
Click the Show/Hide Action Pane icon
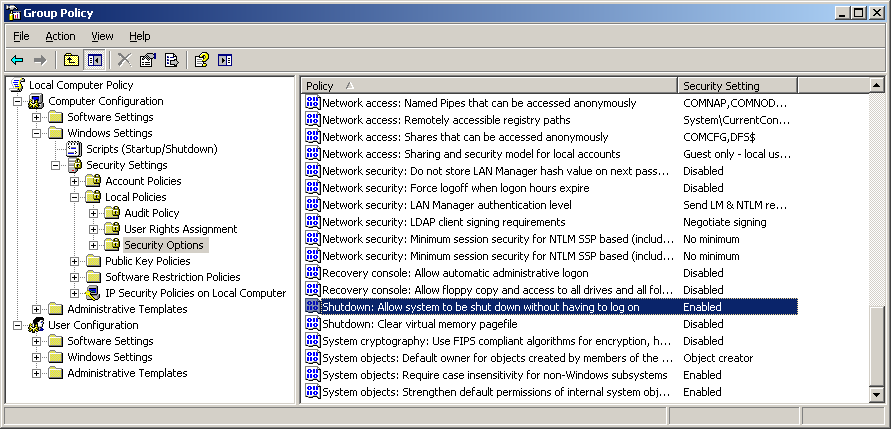point(225,60)
